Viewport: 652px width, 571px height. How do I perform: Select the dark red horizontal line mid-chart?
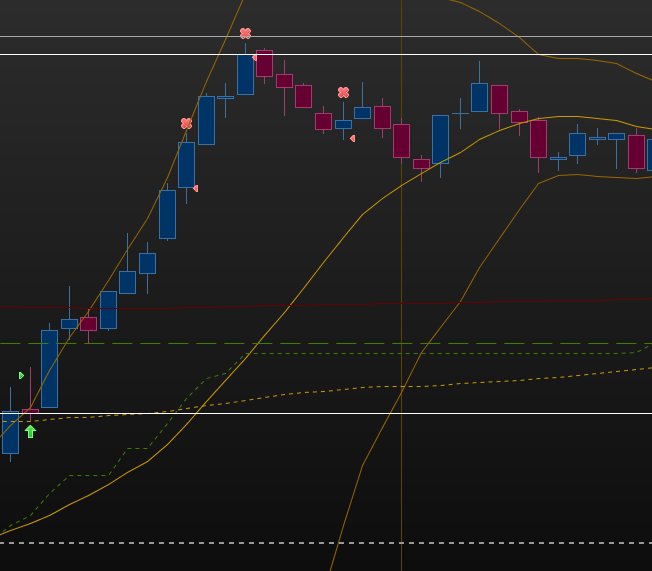pos(326,304)
